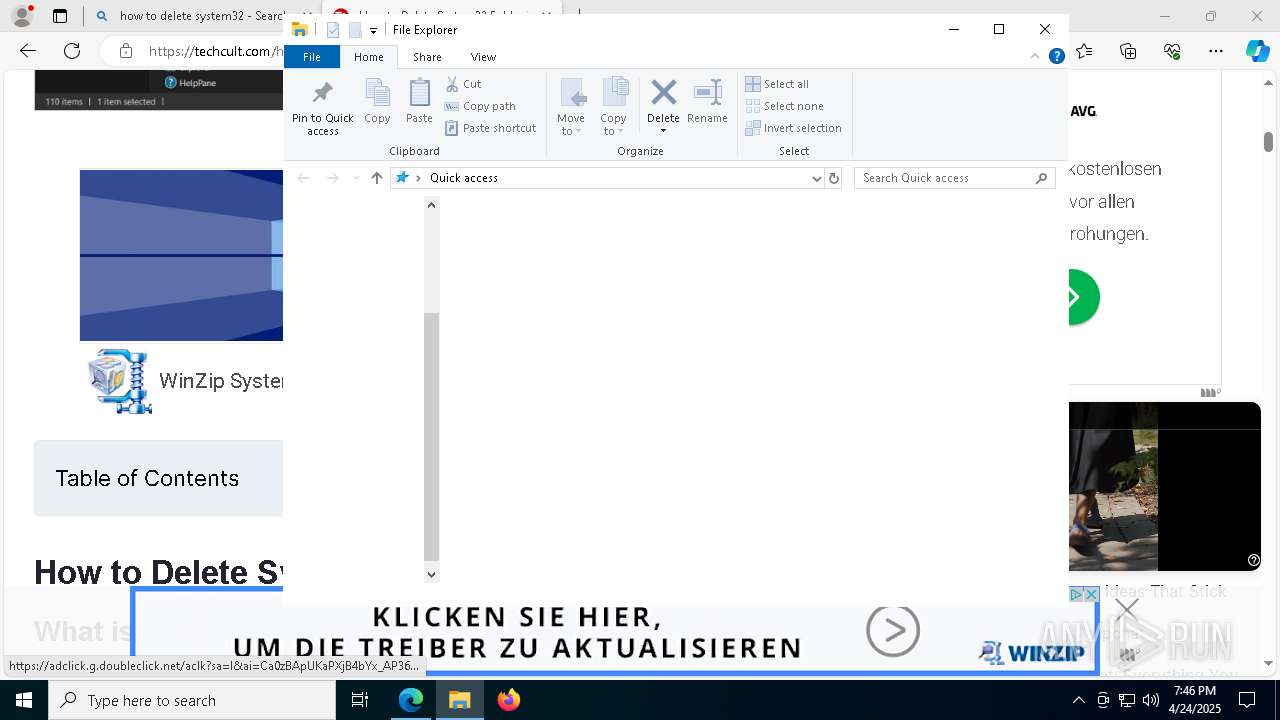Click the navigation pane scrollbar thumb
Viewport: 1280px width, 720px height.
431,436
